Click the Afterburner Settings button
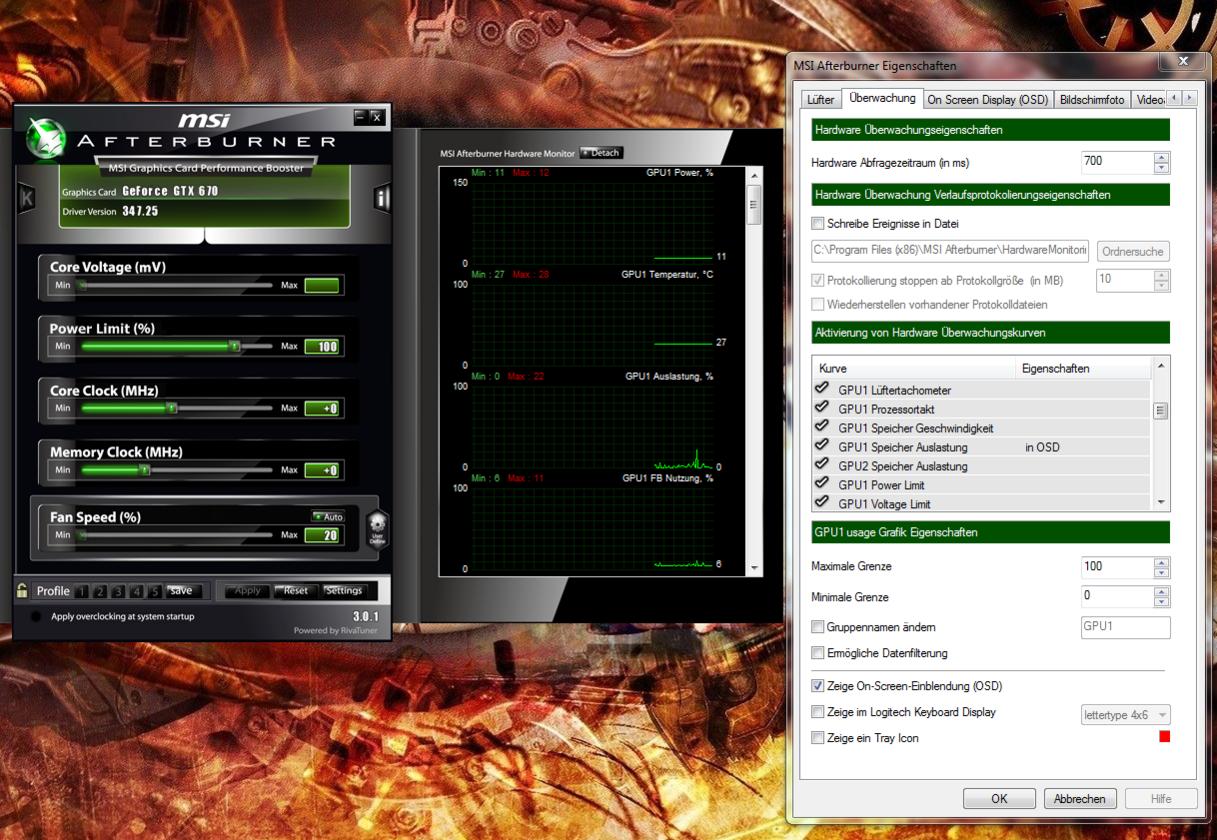This screenshot has width=1217, height=840. point(343,591)
